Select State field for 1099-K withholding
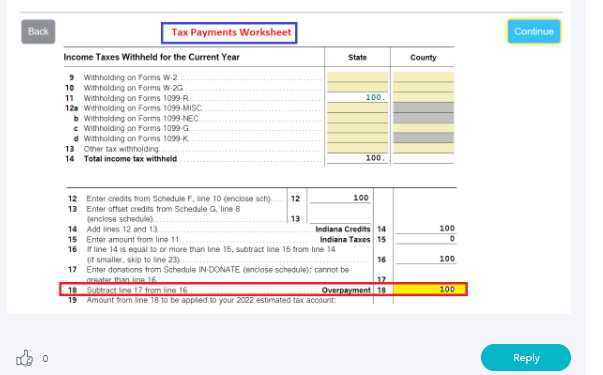603x375 pixels. [x=357, y=138]
